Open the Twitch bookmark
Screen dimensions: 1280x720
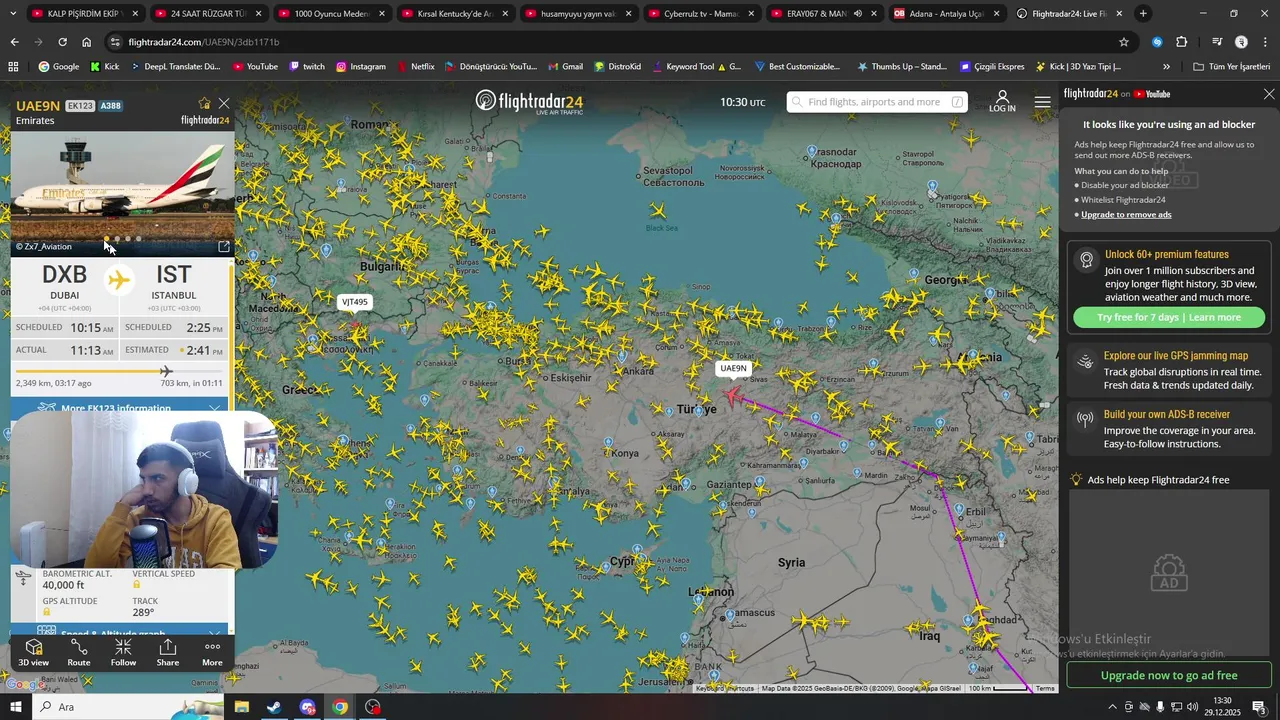(307, 67)
